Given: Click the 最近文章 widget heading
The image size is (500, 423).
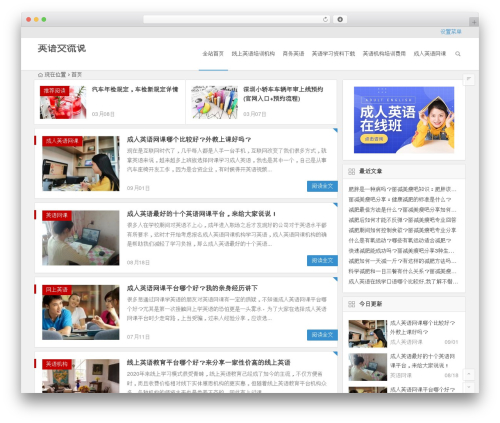Looking at the screenshot, I should (x=370, y=171).
